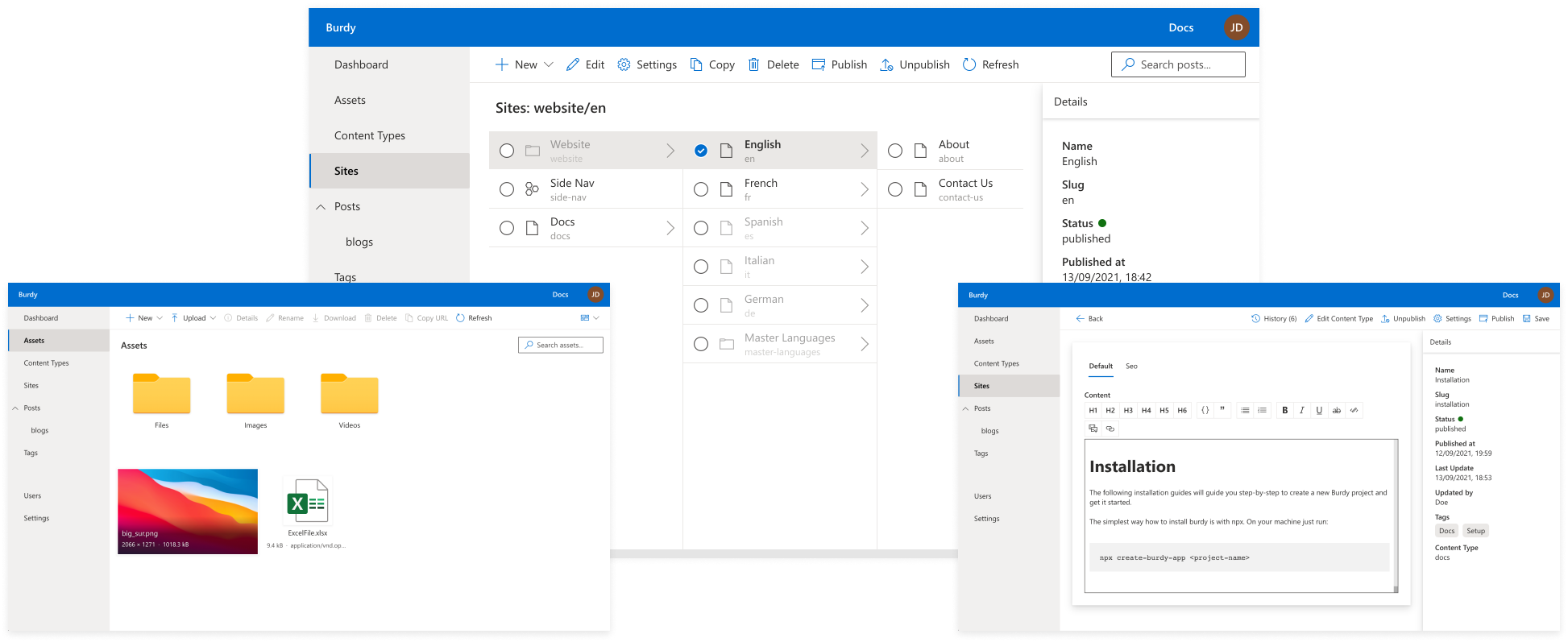Screen dimensions: 1568x642
Task: Insert a code block with the braces icon
Action: [1205, 410]
